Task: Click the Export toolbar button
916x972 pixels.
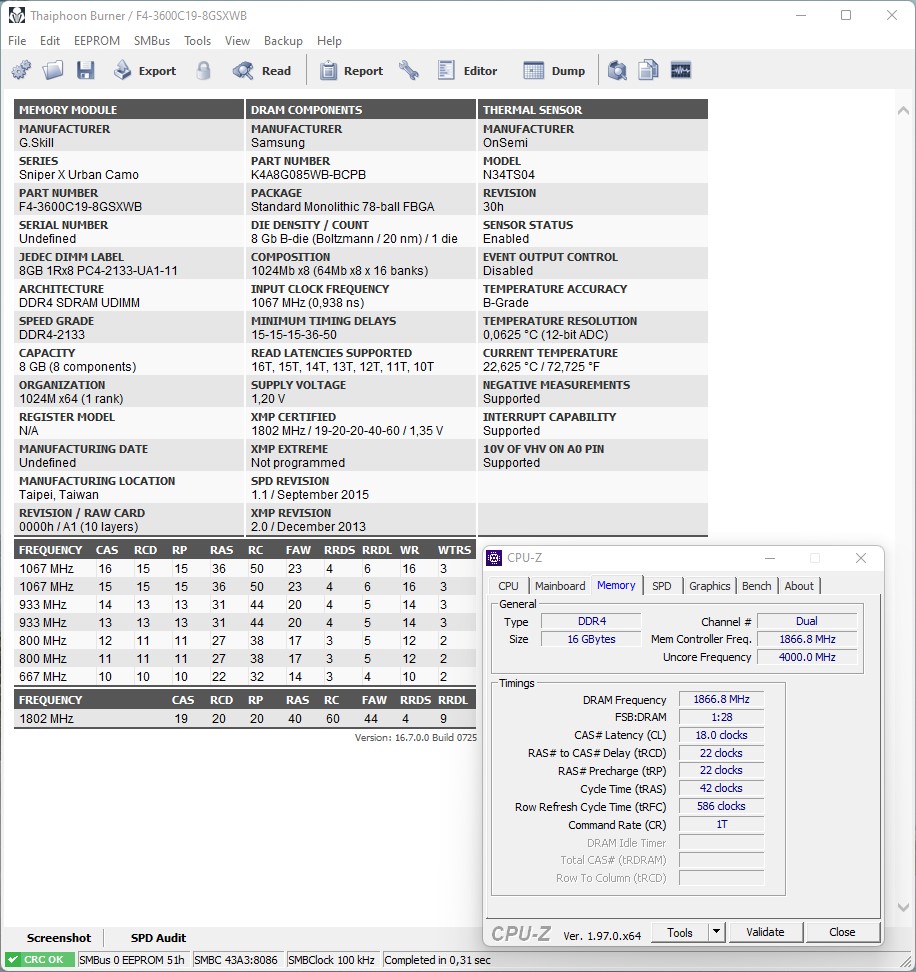Action: coord(145,71)
